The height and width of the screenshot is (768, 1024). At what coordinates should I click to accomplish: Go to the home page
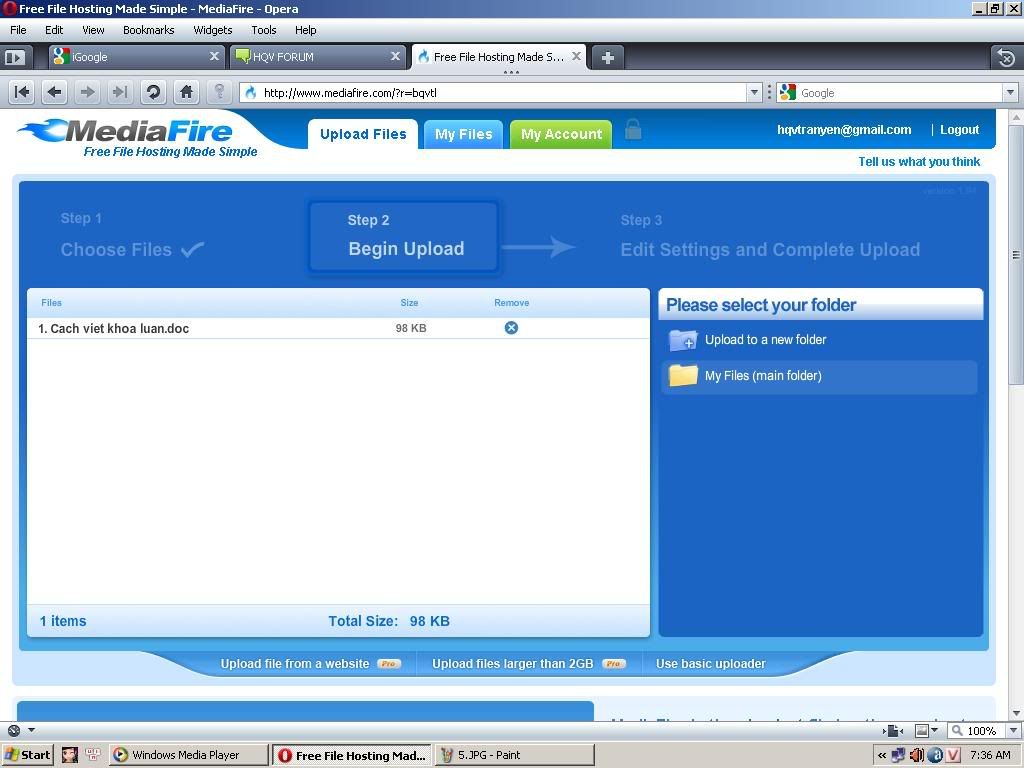pyautogui.click(x=186, y=92)
